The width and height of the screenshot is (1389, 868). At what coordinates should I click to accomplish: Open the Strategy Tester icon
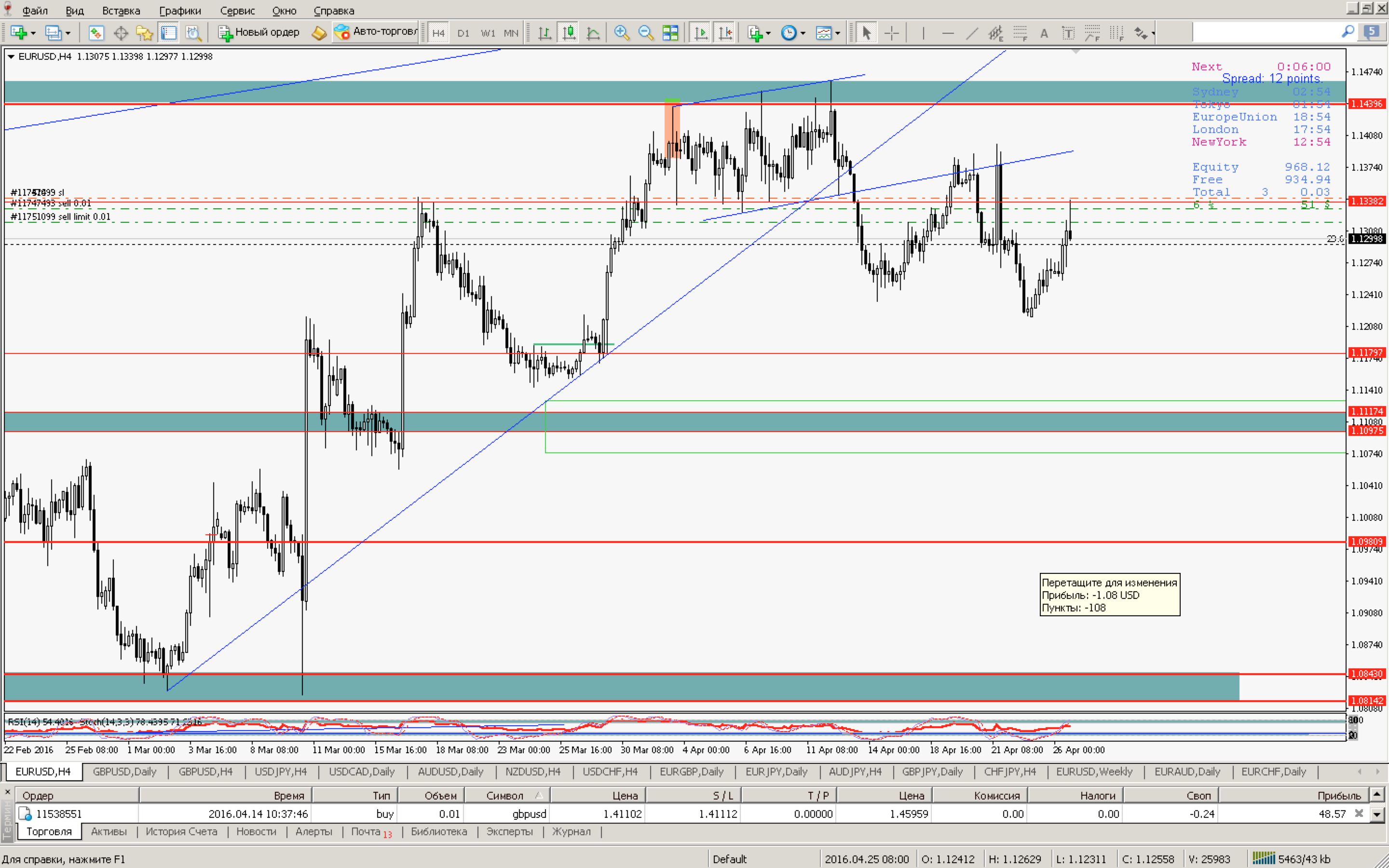193,33
